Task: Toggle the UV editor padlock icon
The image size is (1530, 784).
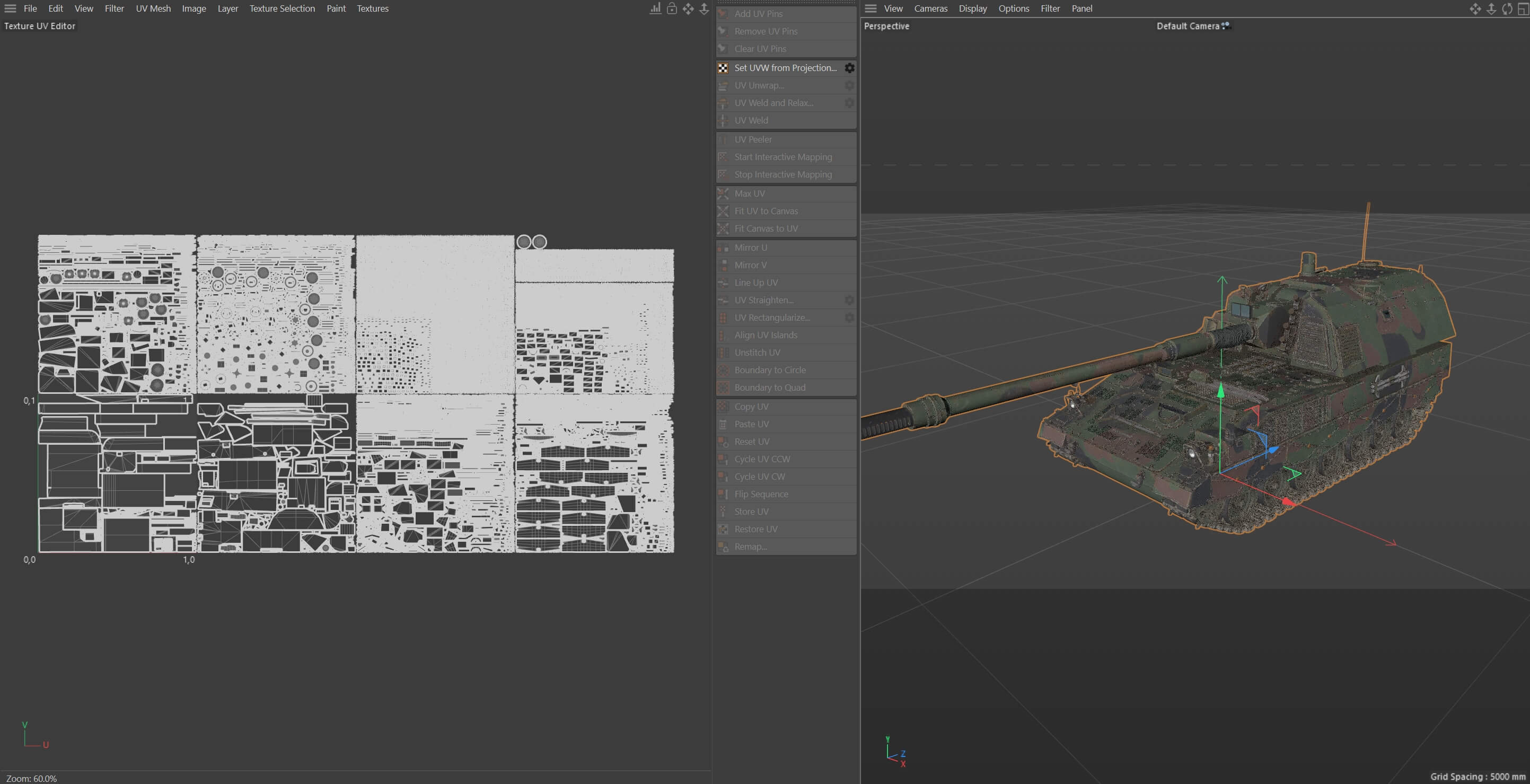Action: coord(672,8)
